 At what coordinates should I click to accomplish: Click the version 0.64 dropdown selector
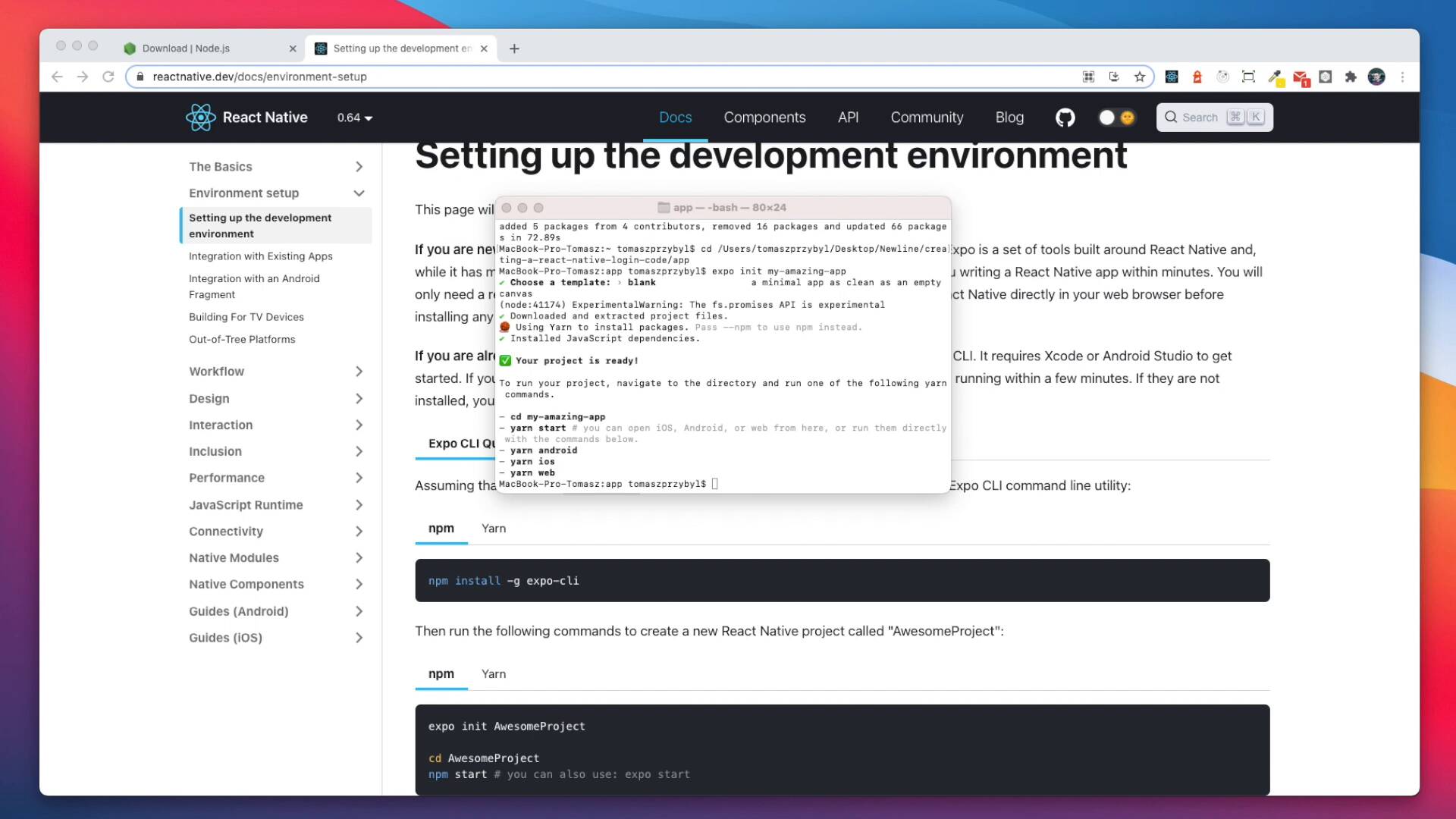point(355,117)
